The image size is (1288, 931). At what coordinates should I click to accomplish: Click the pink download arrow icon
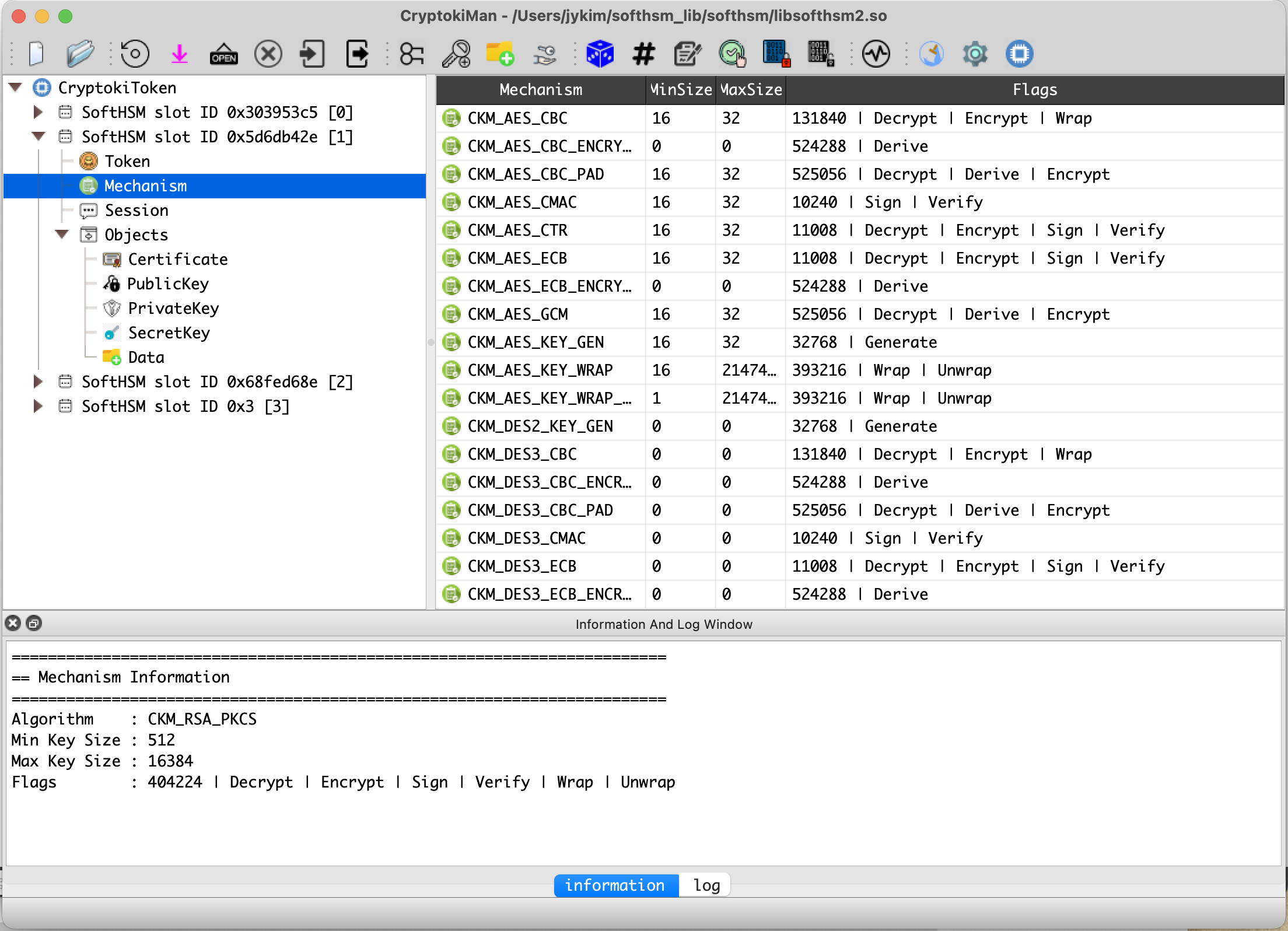click(180, 54)
